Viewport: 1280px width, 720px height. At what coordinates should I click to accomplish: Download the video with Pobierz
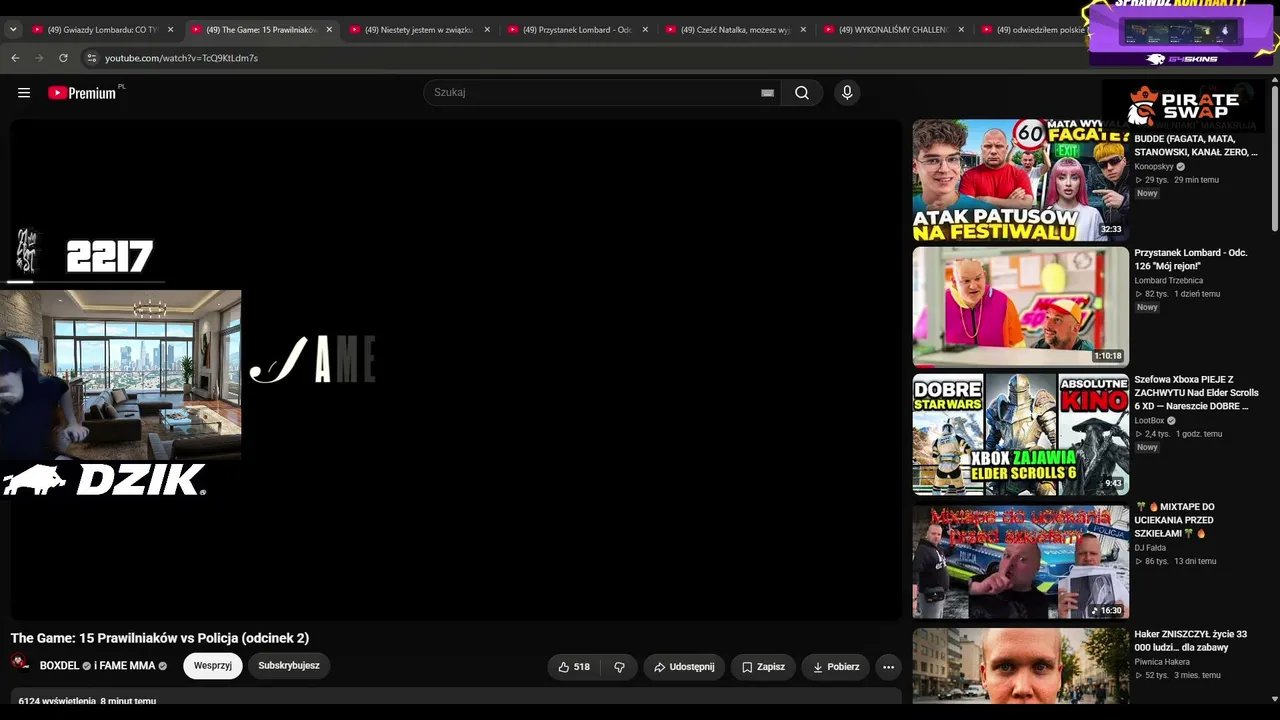pos(835,667)
